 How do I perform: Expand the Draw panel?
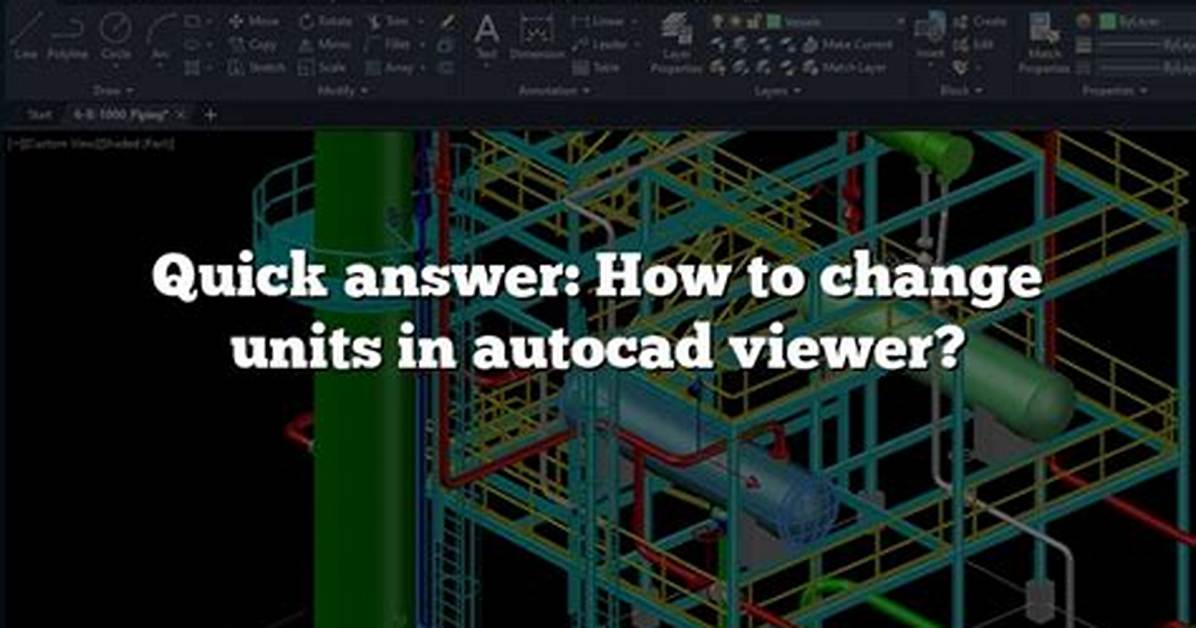113,91
